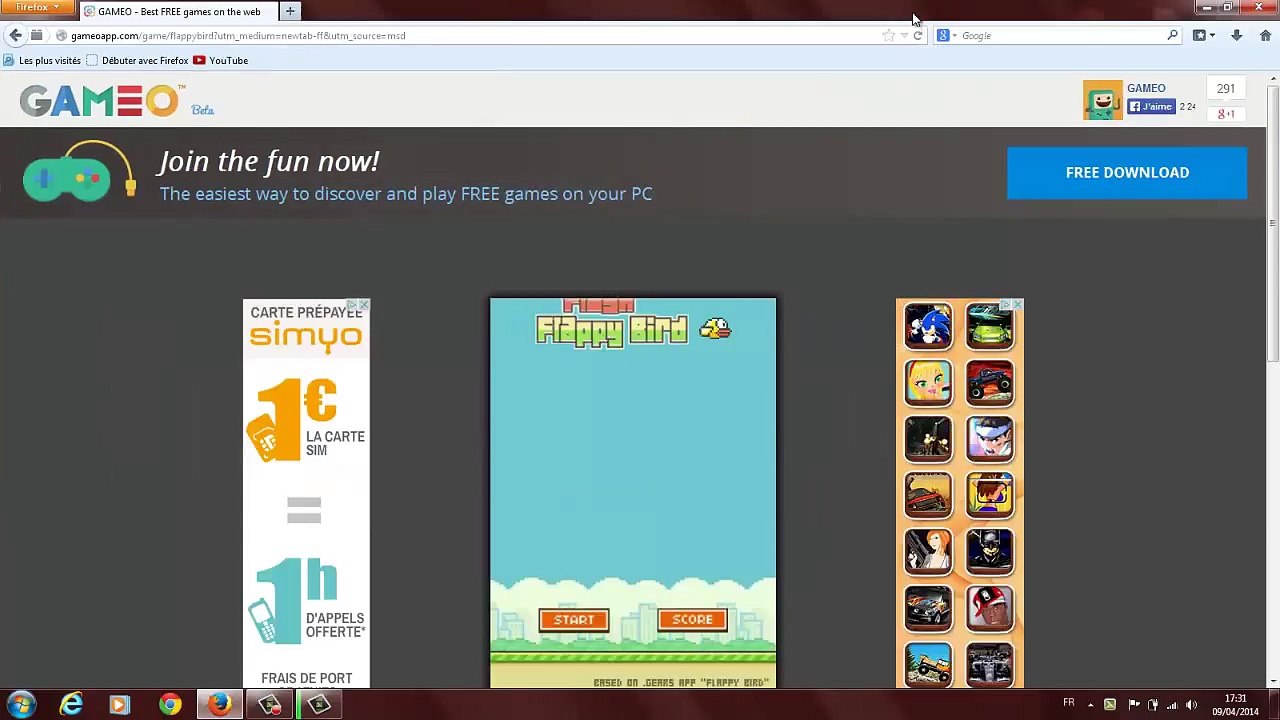Click the GAMEO Facebook page name link

click(1146, 88)
